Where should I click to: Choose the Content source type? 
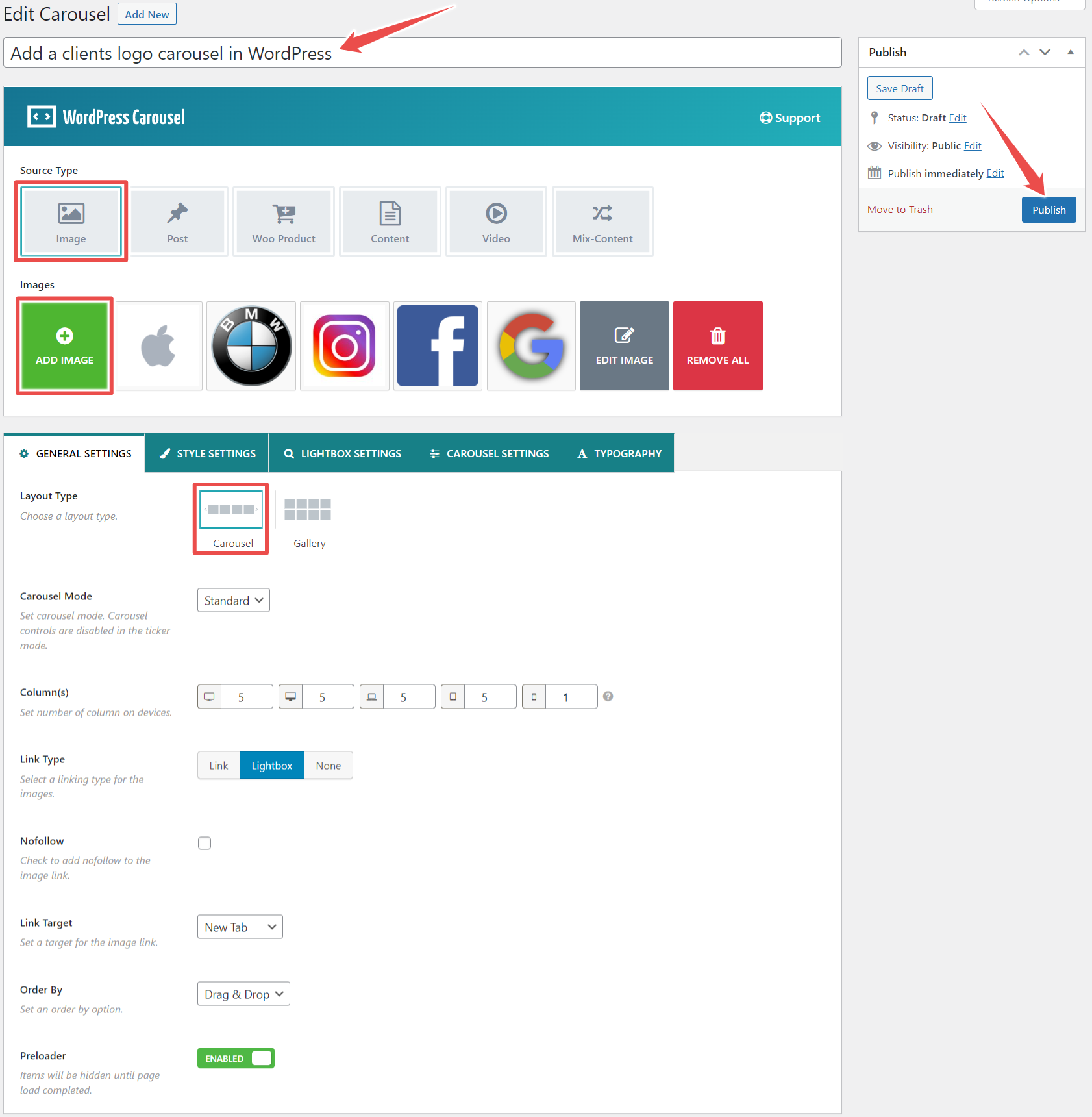click(390, 221)
